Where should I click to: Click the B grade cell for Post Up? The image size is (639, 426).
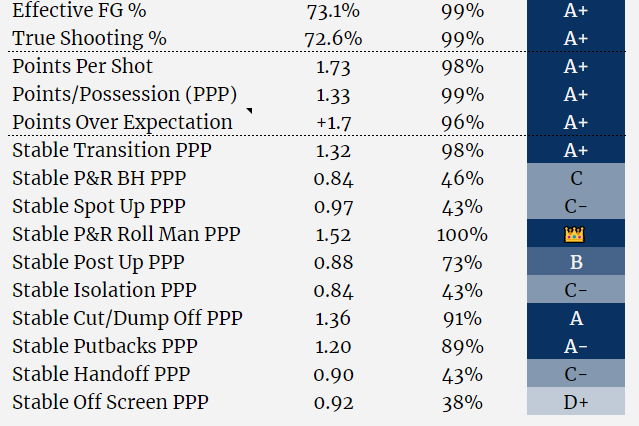pyautogui.click(x=575, y=263)
